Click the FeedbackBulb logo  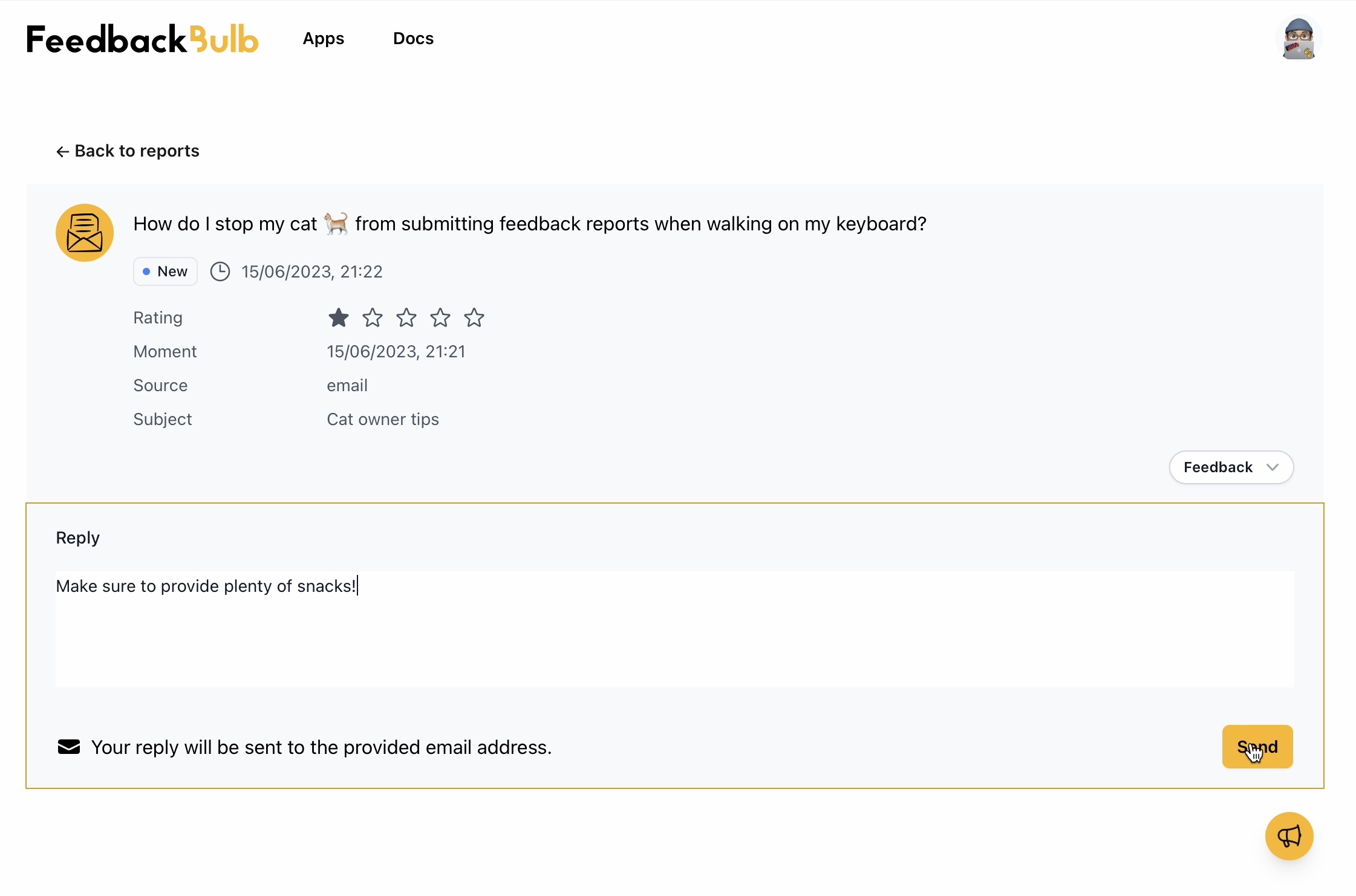143,39
